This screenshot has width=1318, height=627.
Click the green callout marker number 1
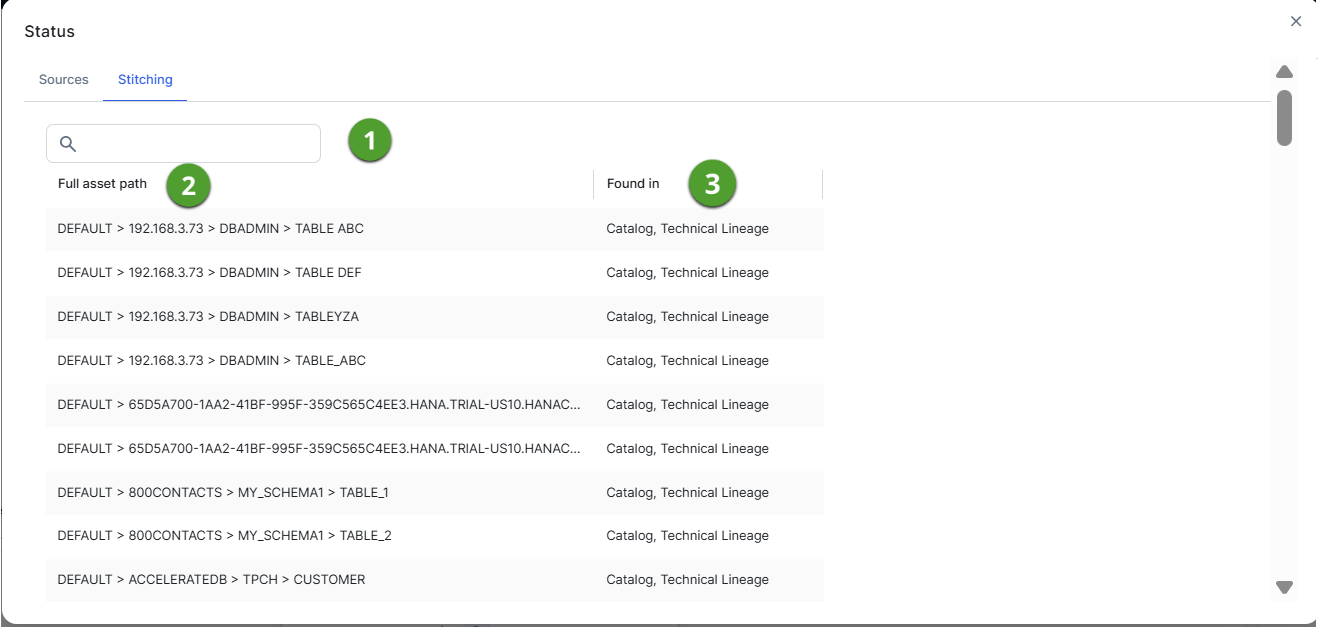[370, 142]
